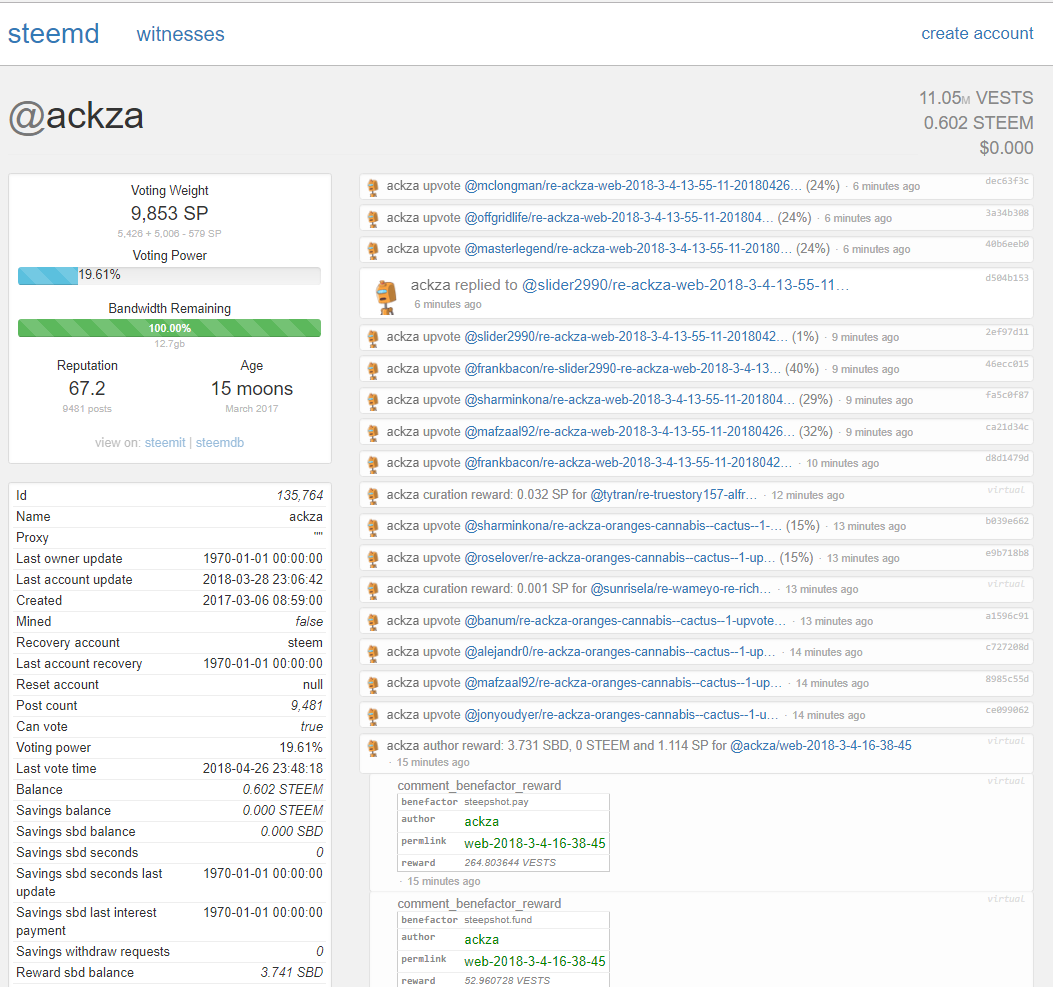Open @tytran/re-truestory157 curation link
This screenshot has width=1053, height=987.
pos(674,495)
